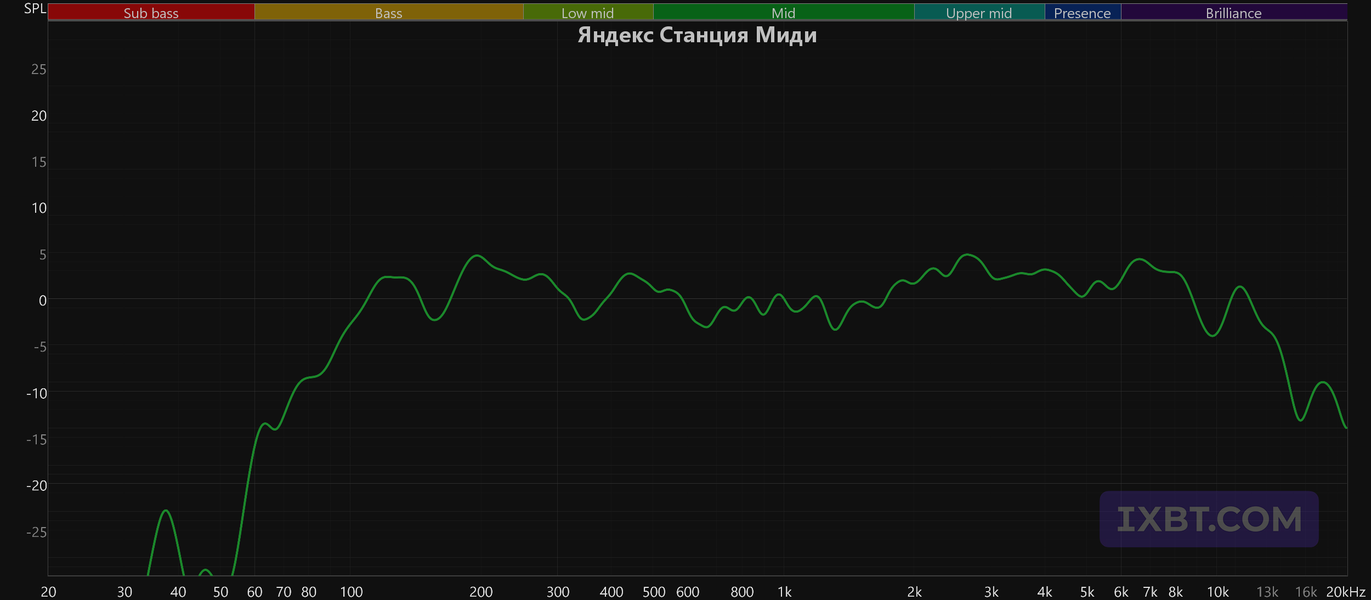The height and width of the screenshot is (600, 1371).
Task: Click the 100 Hz frequency tick label
Action: click(x=351, y=591)
